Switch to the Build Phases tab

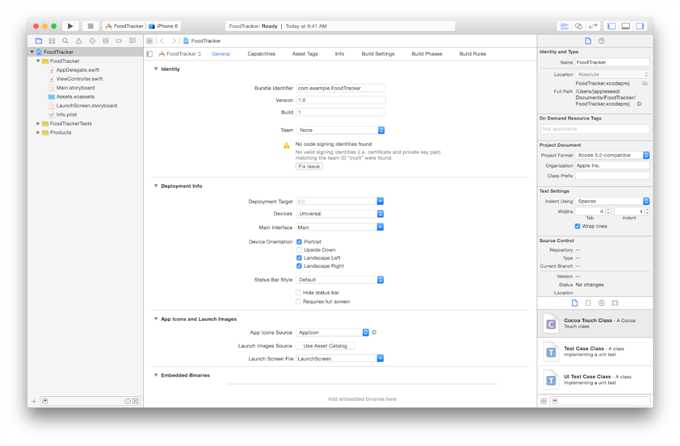click(427, 54)
